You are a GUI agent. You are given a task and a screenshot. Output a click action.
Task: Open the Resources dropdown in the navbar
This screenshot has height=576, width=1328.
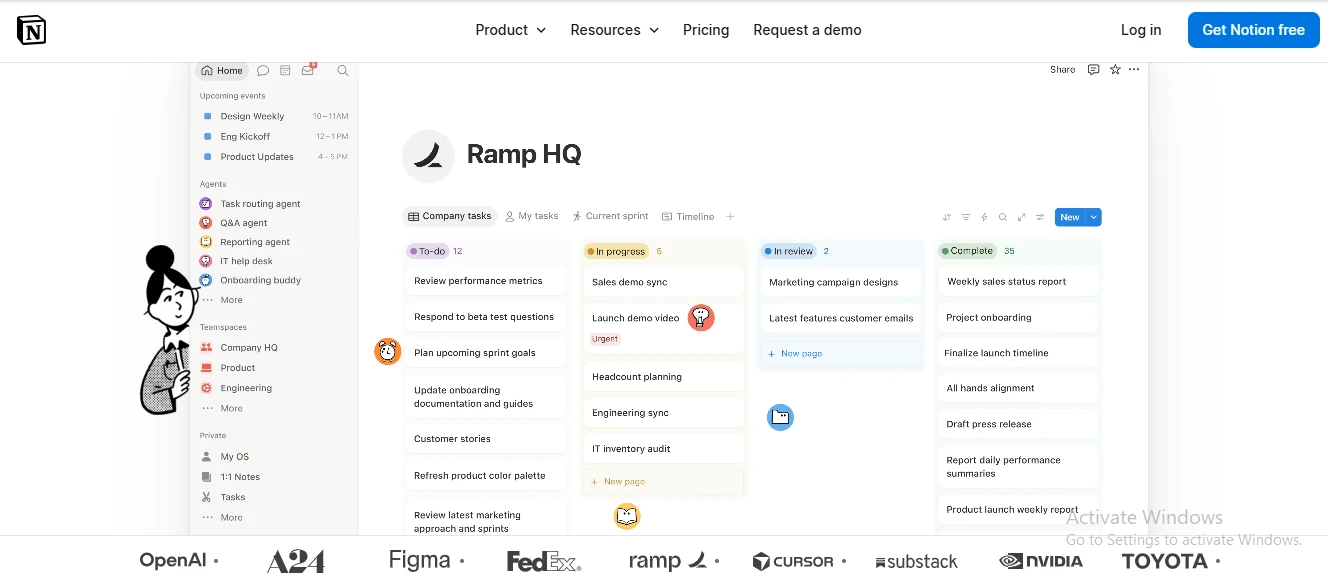[x=614, y=30]
